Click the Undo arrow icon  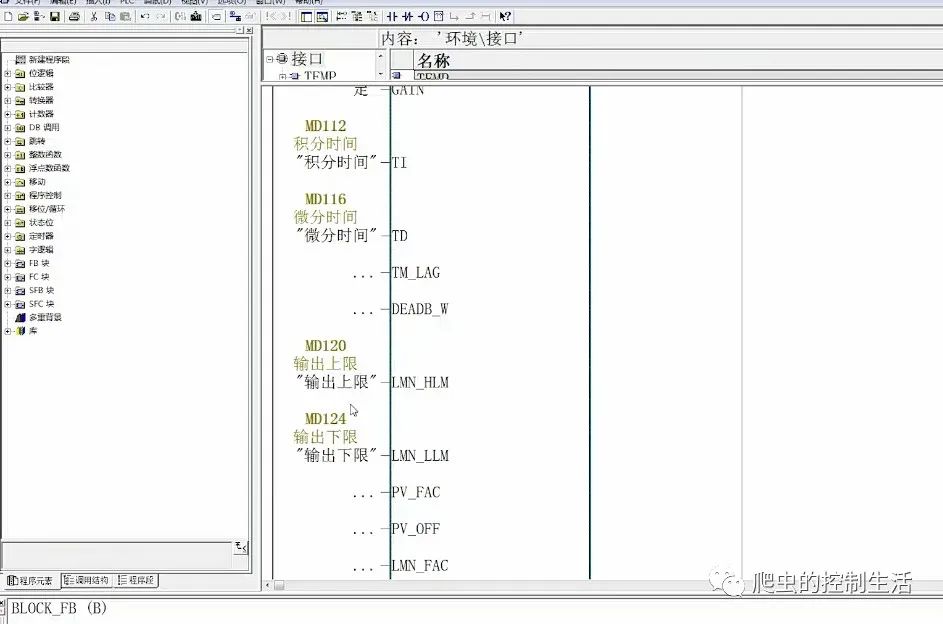click(x=145, y=17)
